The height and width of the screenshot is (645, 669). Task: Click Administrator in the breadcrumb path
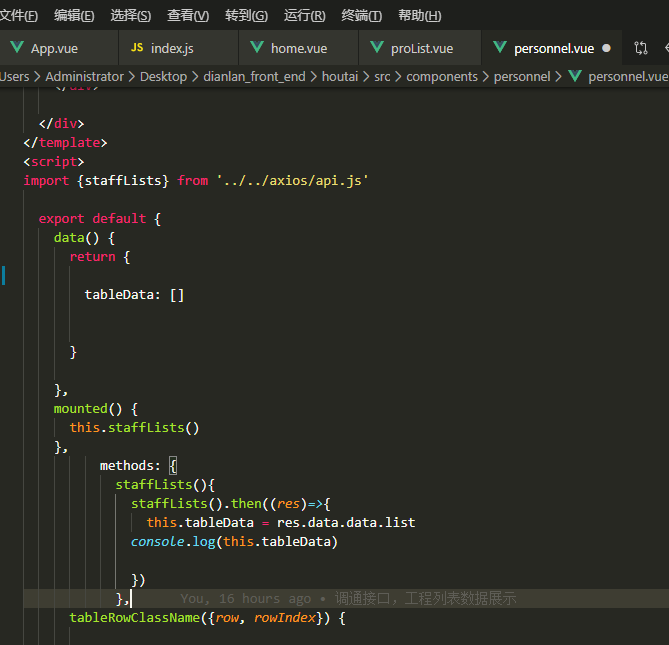point(84,77)
